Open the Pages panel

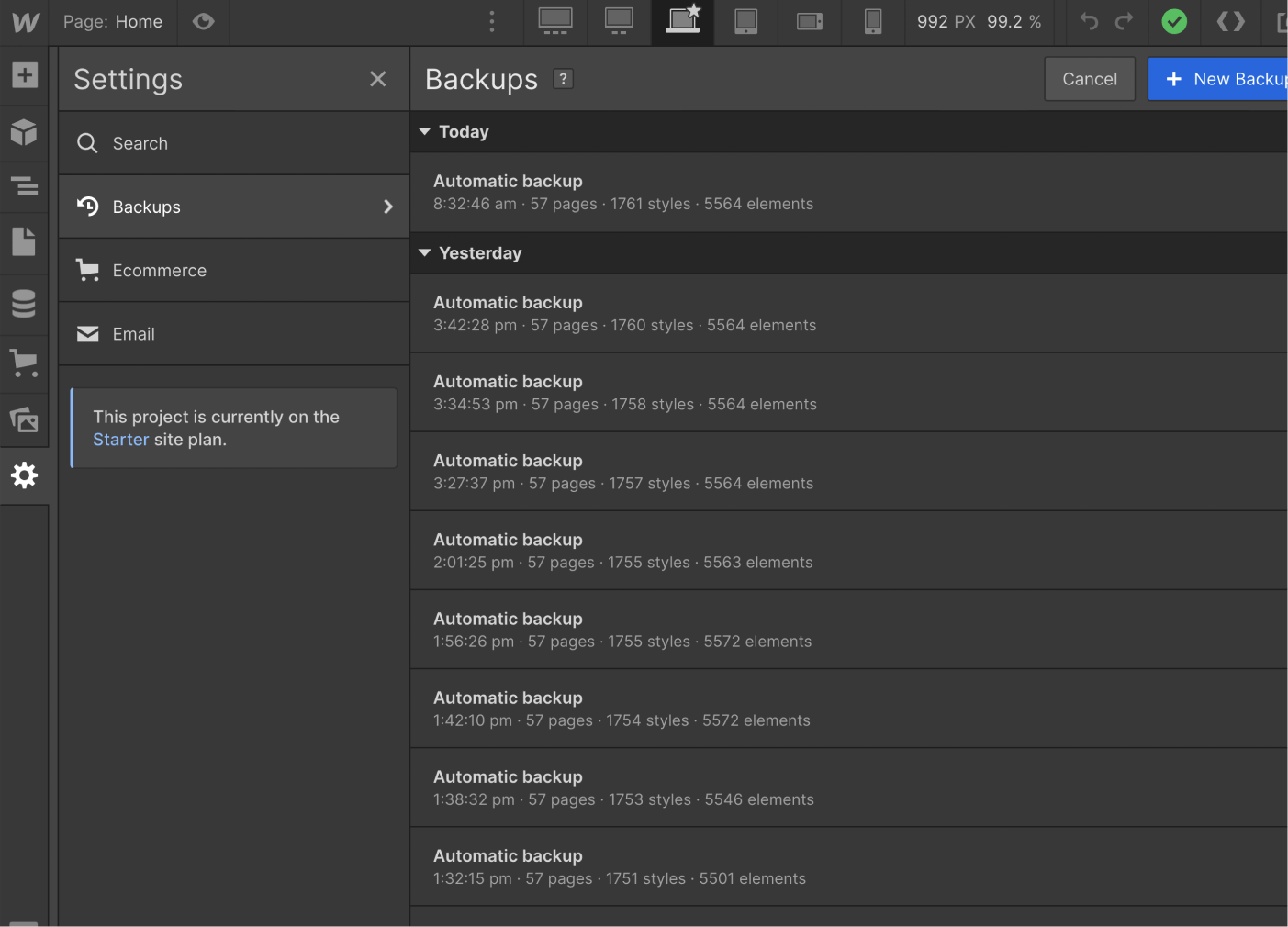click(x=24, y=241)
